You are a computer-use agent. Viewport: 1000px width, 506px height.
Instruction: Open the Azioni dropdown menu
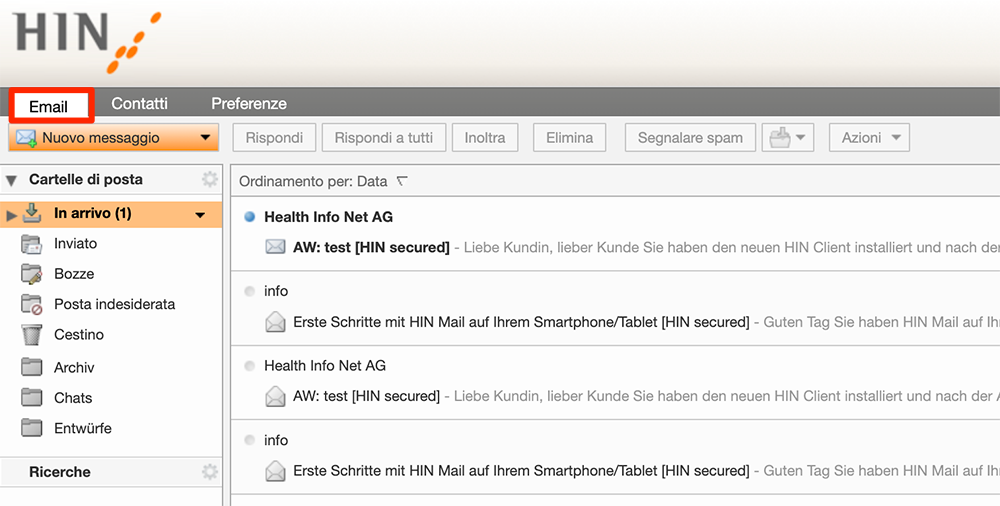869,138
